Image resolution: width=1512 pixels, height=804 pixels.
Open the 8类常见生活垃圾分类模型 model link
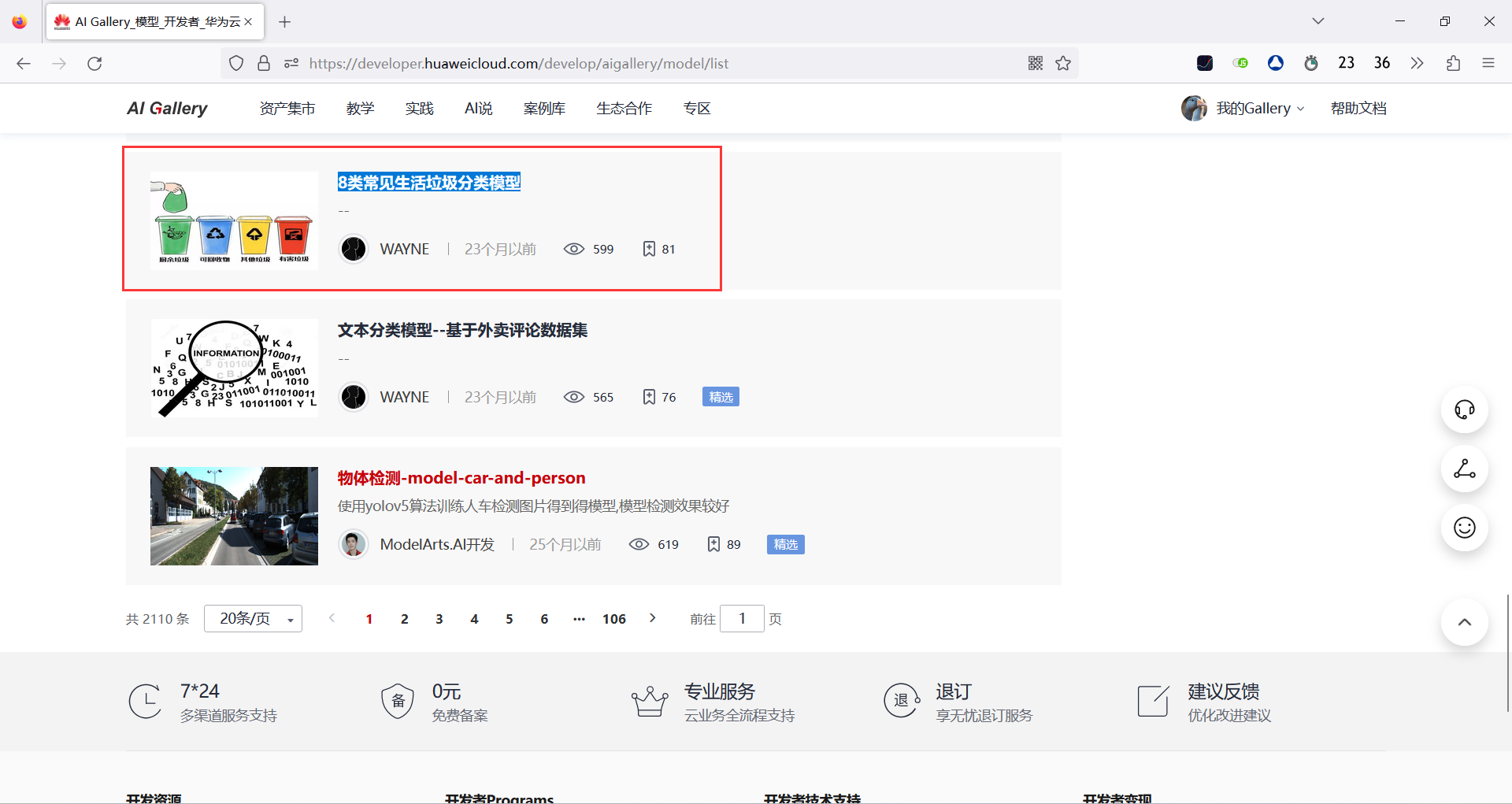pyautogui.click(x=428, y=181)
